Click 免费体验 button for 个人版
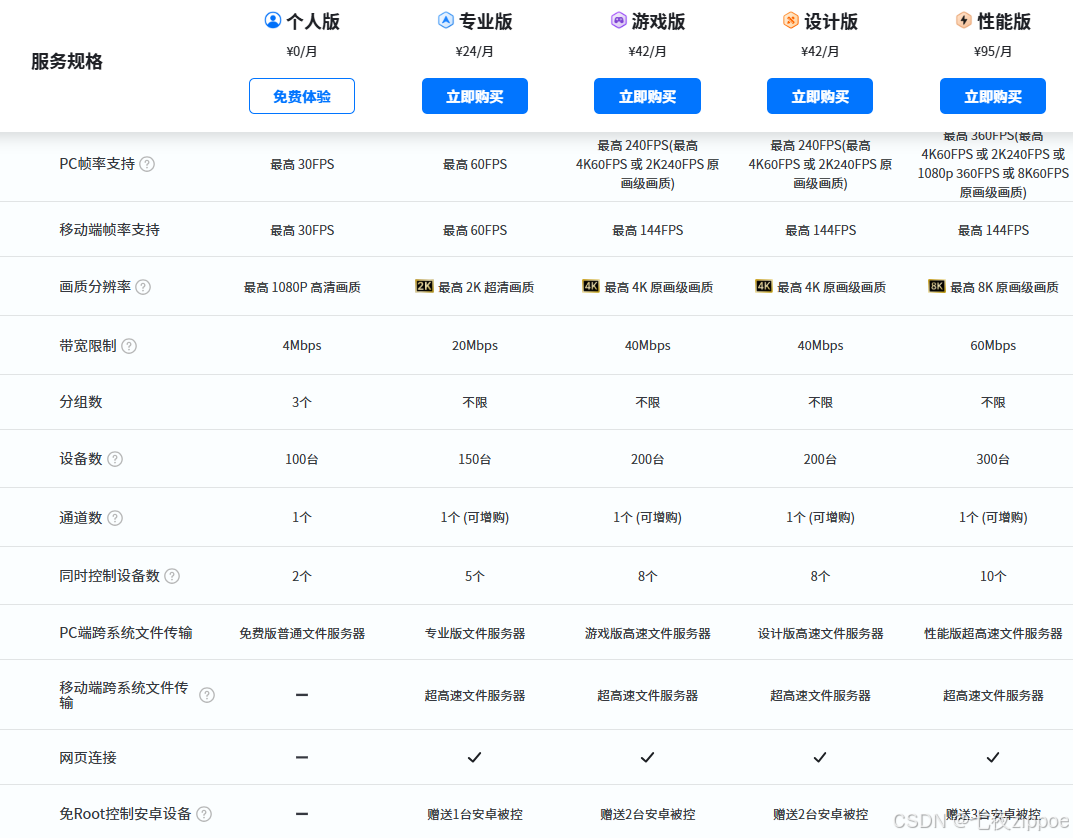The image size is (1073, 838). [x=302, y=96]
